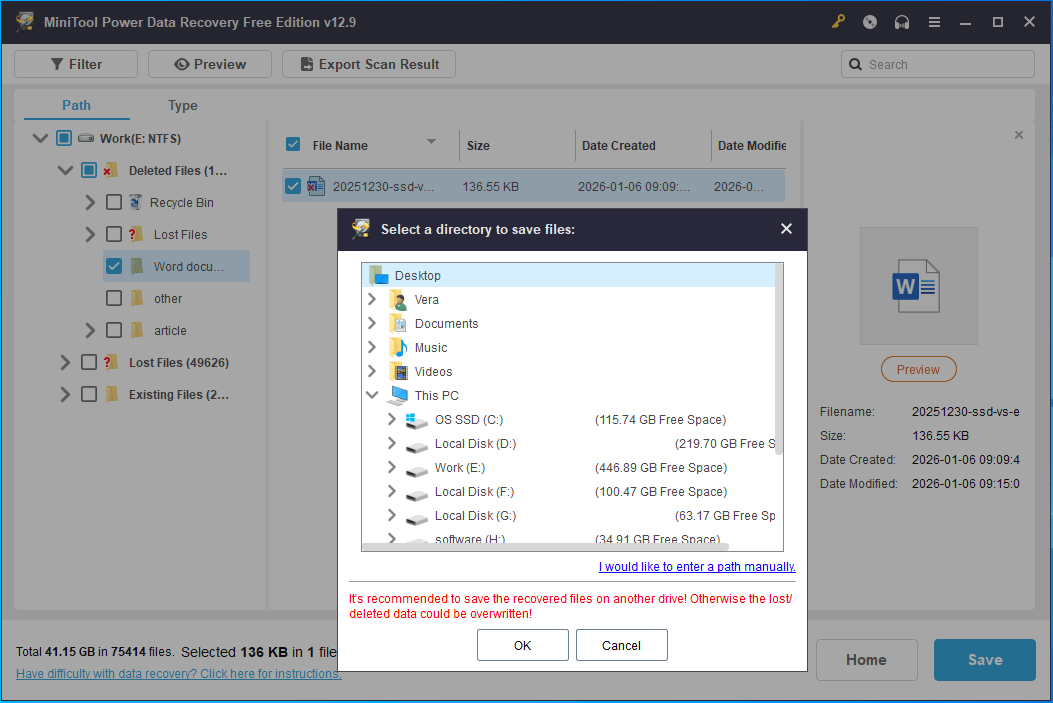Click the Home button
This screenshot has height=703, width=1053.
[866, 660]
